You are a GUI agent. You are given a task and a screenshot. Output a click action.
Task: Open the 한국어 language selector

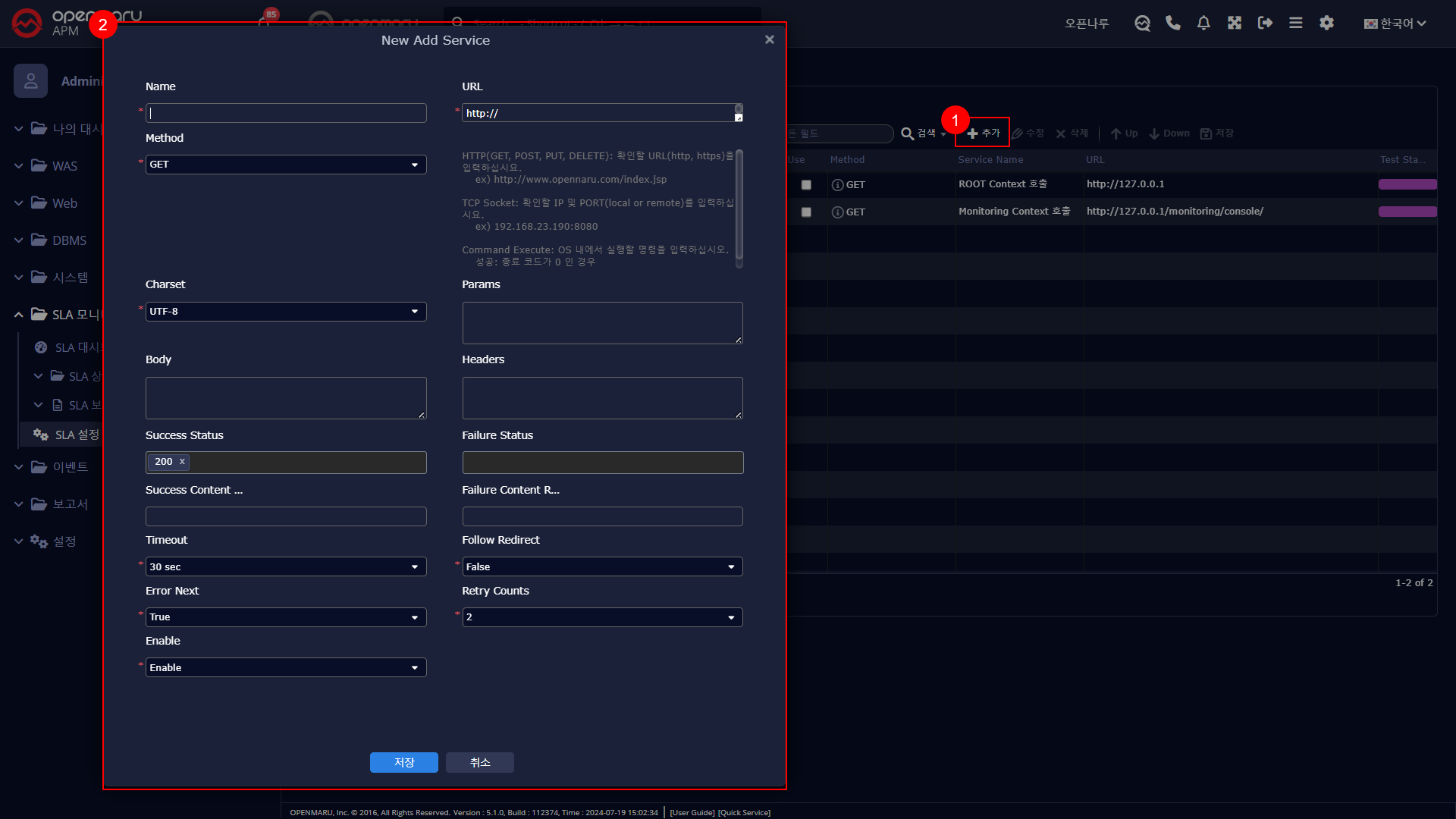(1395, 23)
